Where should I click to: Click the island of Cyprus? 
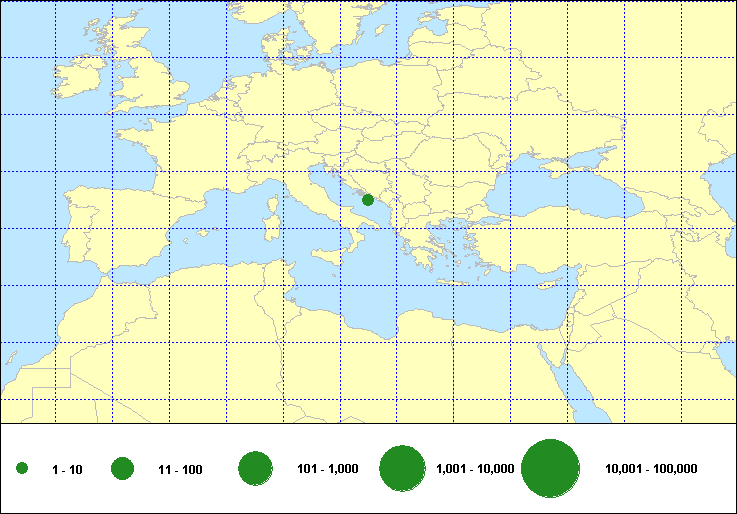[x=548, y=285]
